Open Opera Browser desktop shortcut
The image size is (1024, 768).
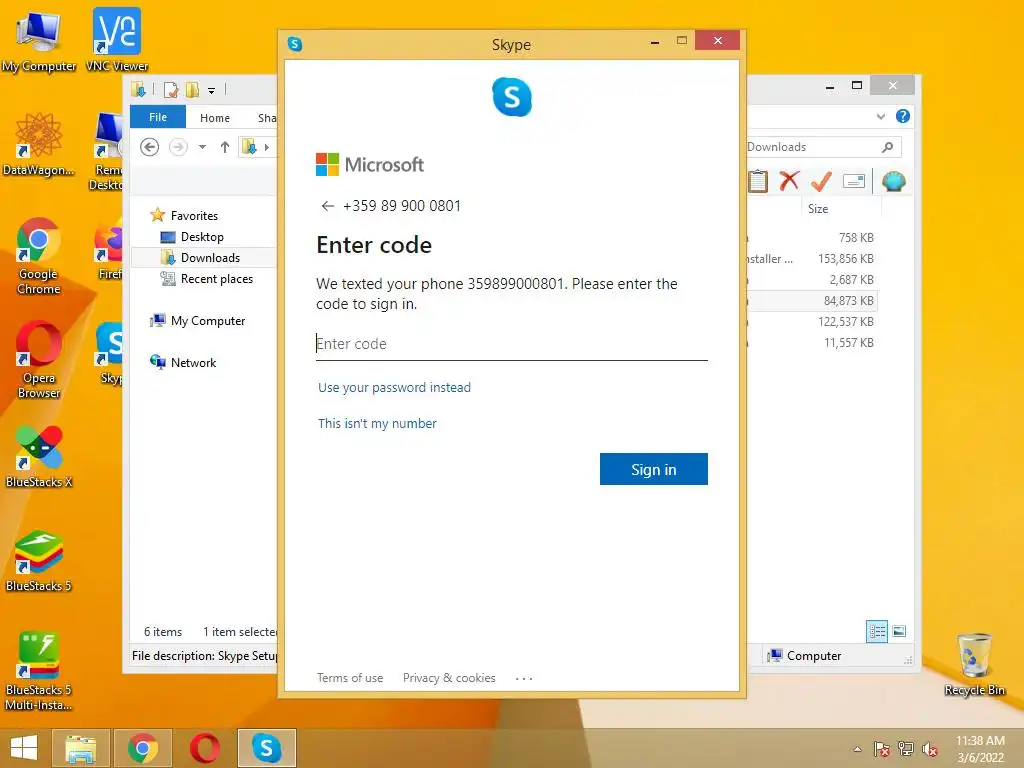[39, 360]
